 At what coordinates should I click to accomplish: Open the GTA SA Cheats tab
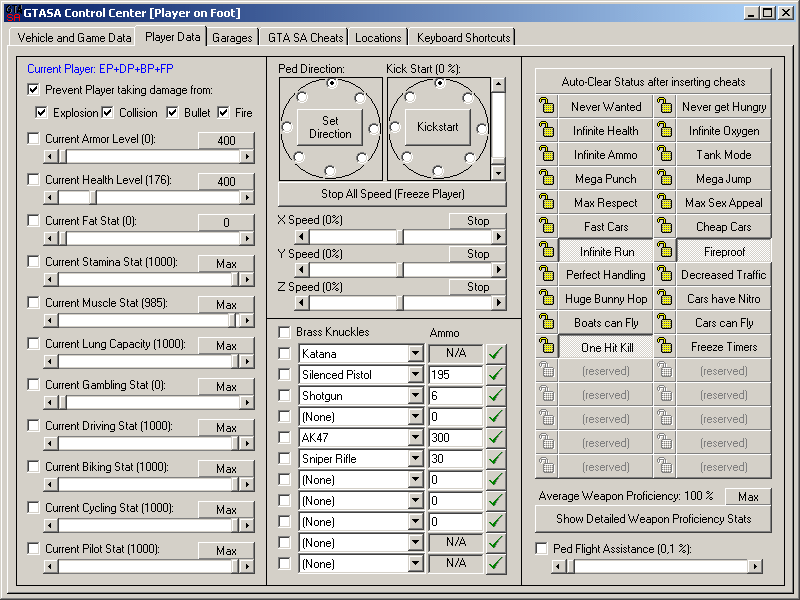[305, 38]
